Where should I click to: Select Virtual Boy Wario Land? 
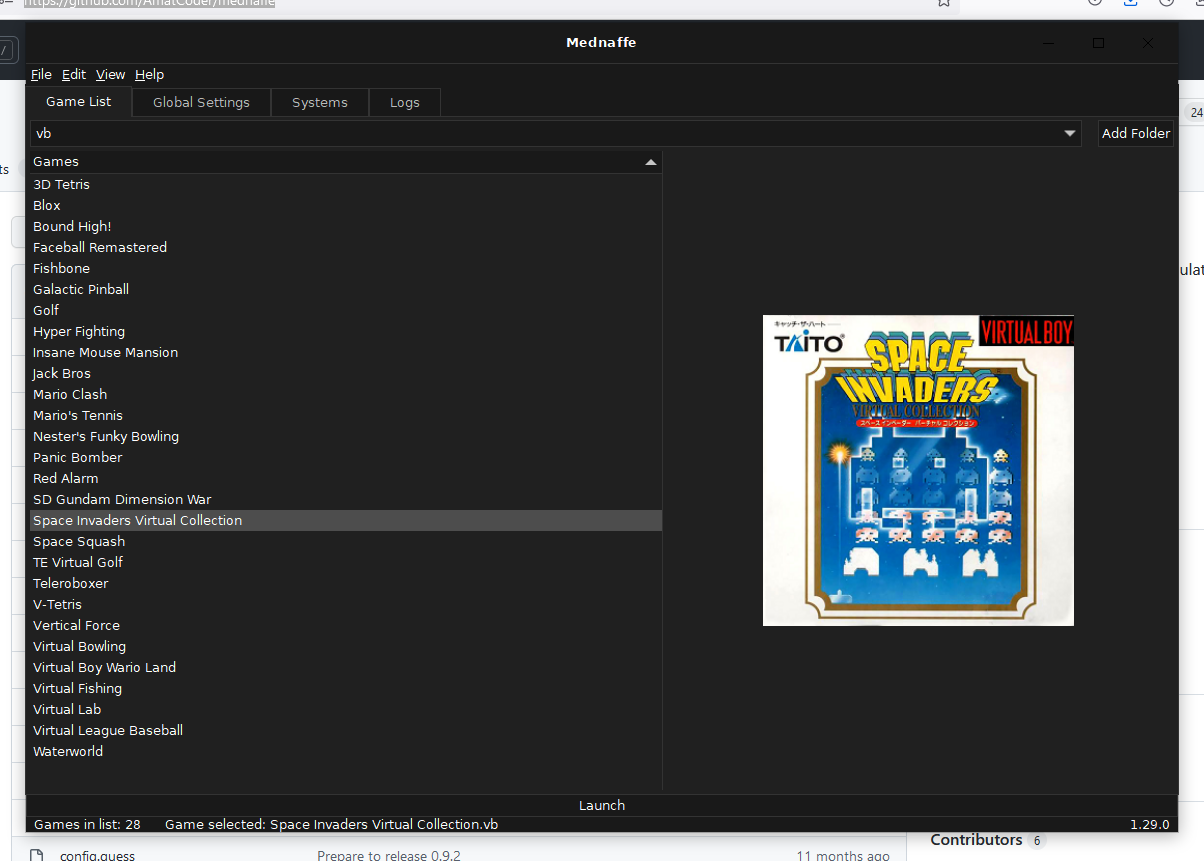point(345,667)
